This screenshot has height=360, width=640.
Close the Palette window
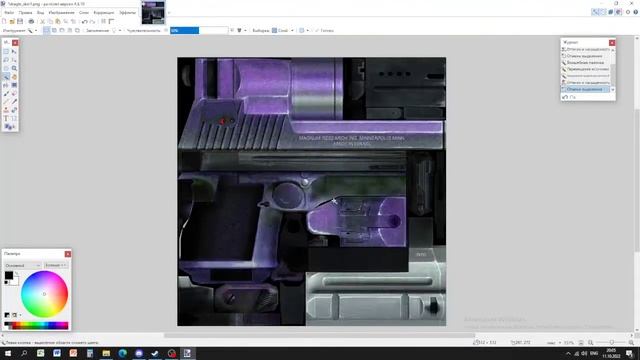(68, 254)
